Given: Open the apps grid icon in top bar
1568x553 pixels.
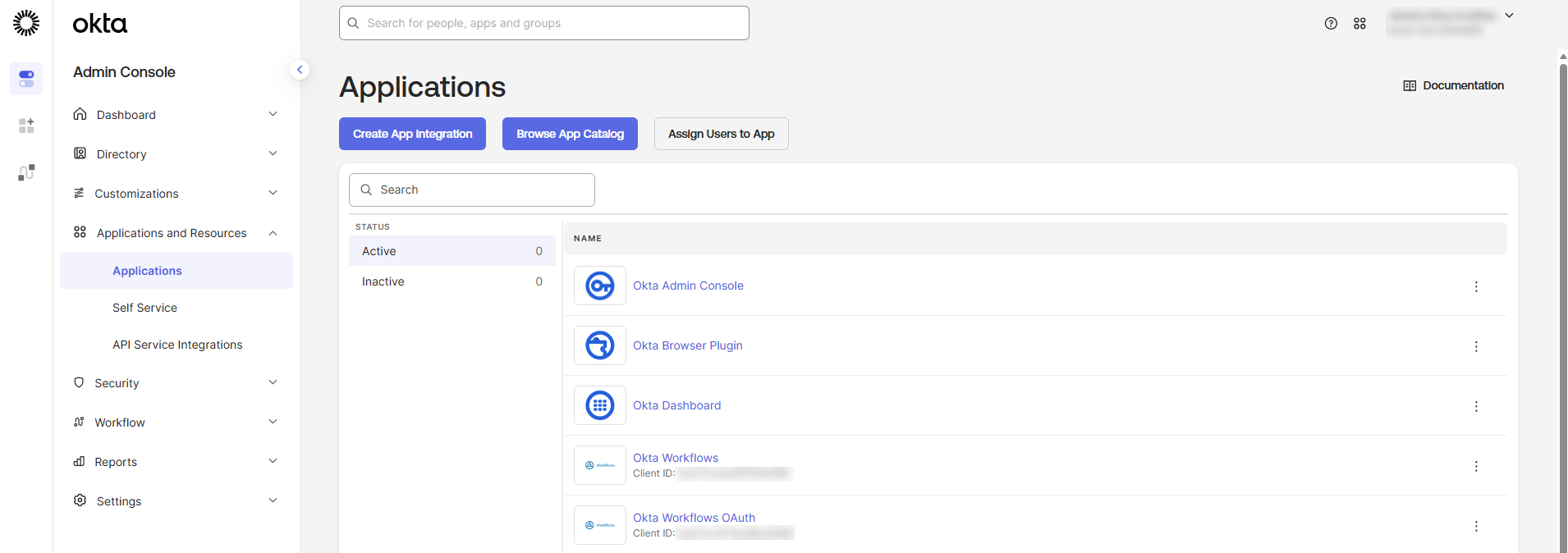Looking at the screenshot, I should coord(1359,24).
